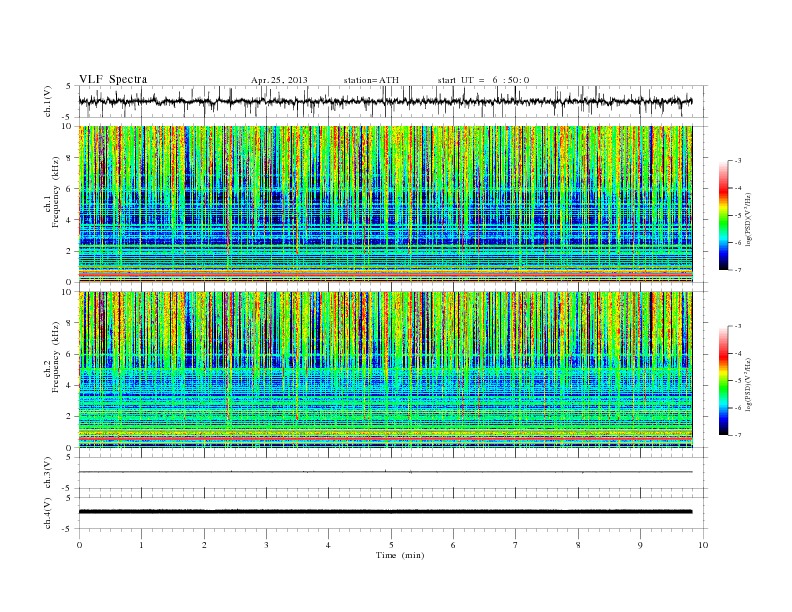Click the "1" tick on the time axis

coord(141,545)
